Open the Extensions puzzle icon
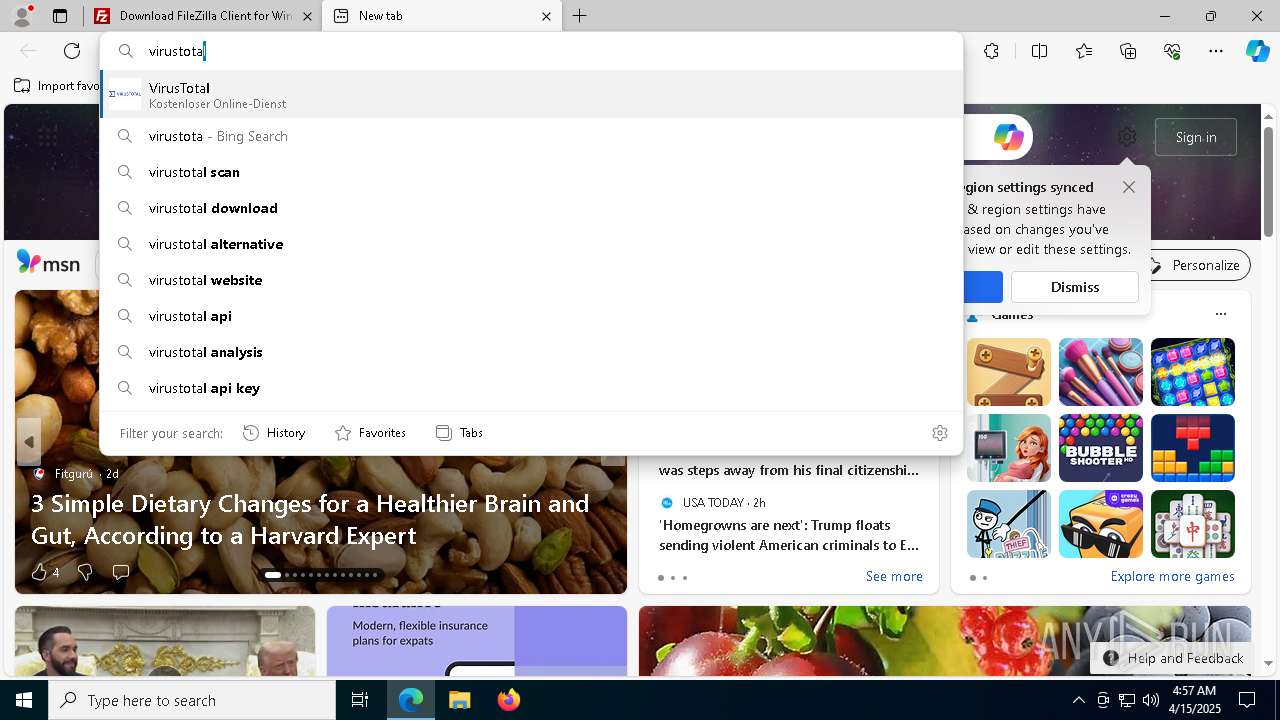The image size is (1280, 720). click(991, 51)
